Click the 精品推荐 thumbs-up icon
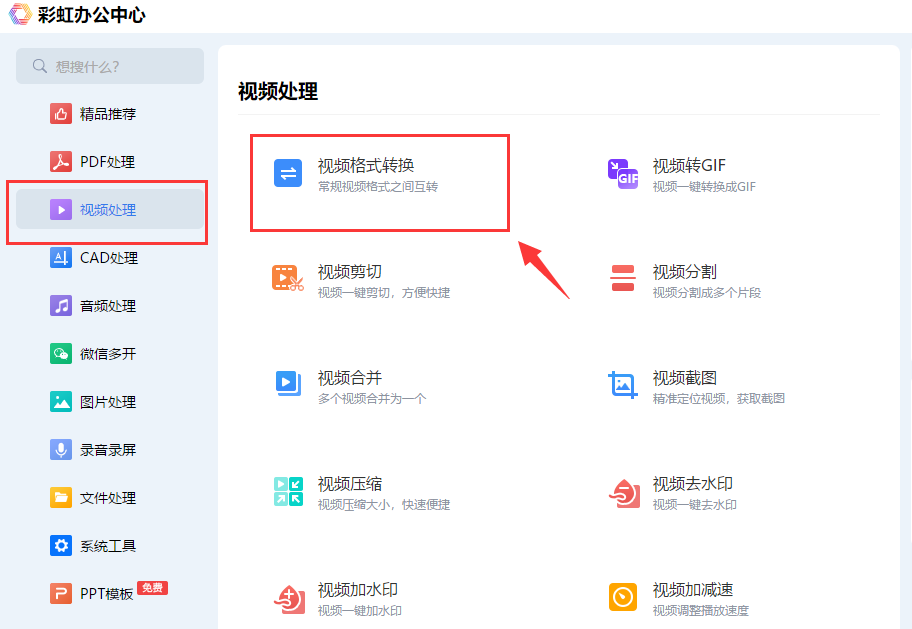912x629 pixels. tap(61, 114)
